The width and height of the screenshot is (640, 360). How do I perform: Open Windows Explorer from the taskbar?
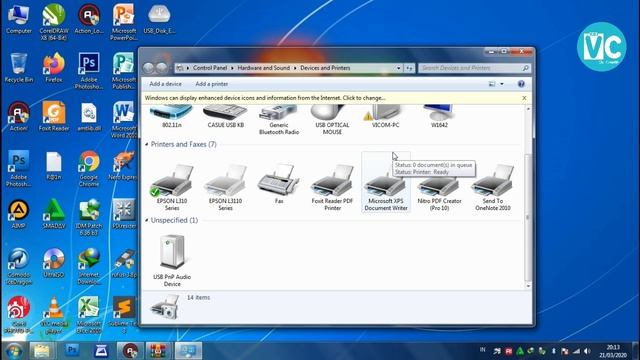click(41, 351)
